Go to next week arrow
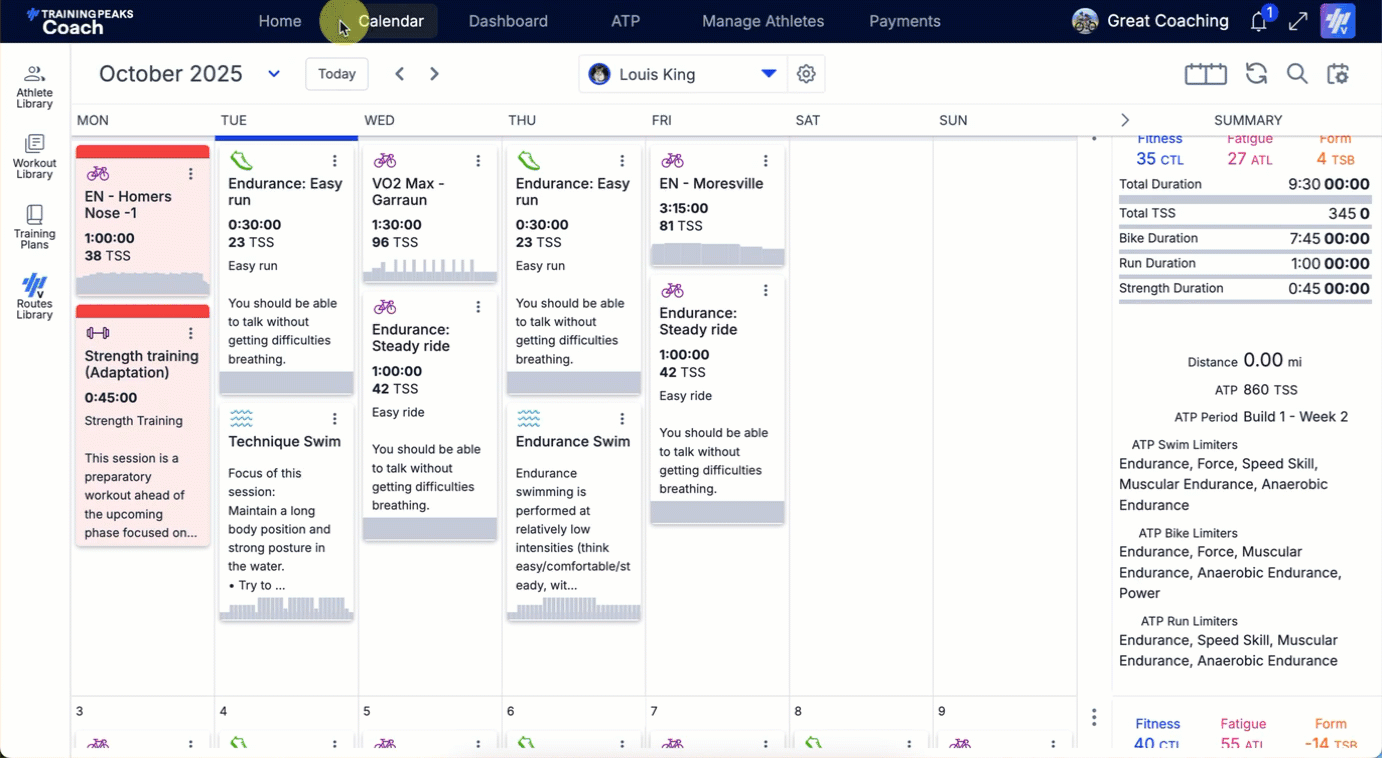 pos(434,74)
